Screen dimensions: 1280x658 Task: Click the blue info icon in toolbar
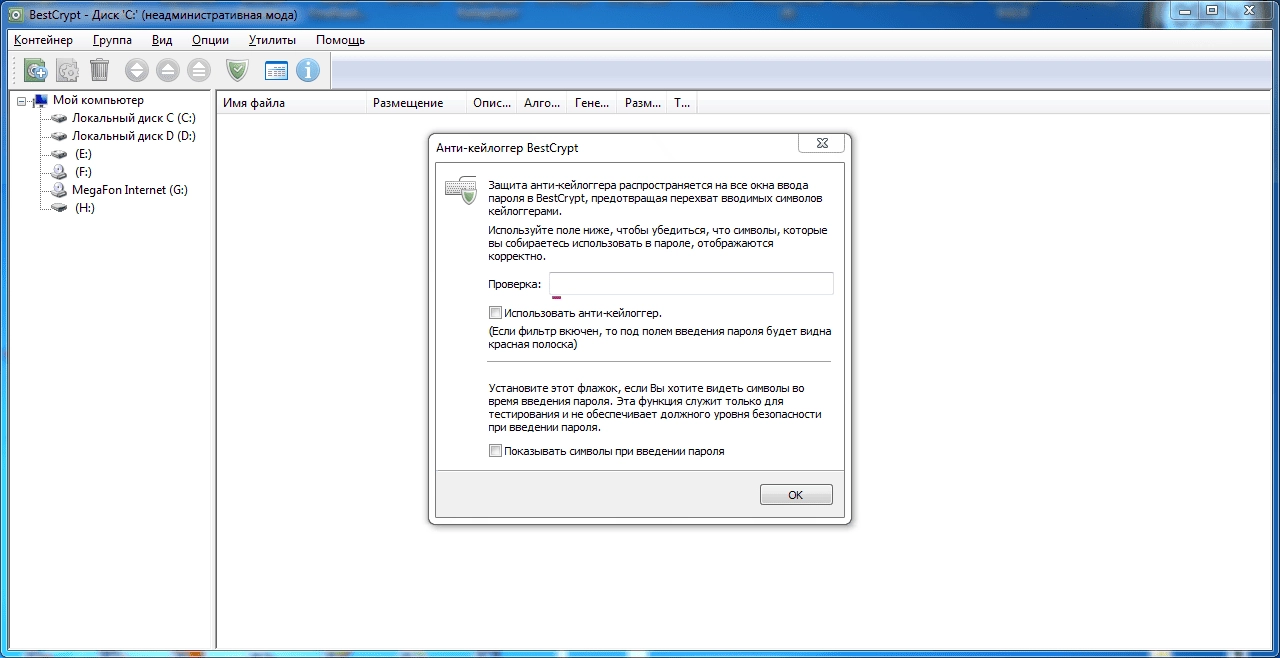pyautogui.click(x=307, y=70)
